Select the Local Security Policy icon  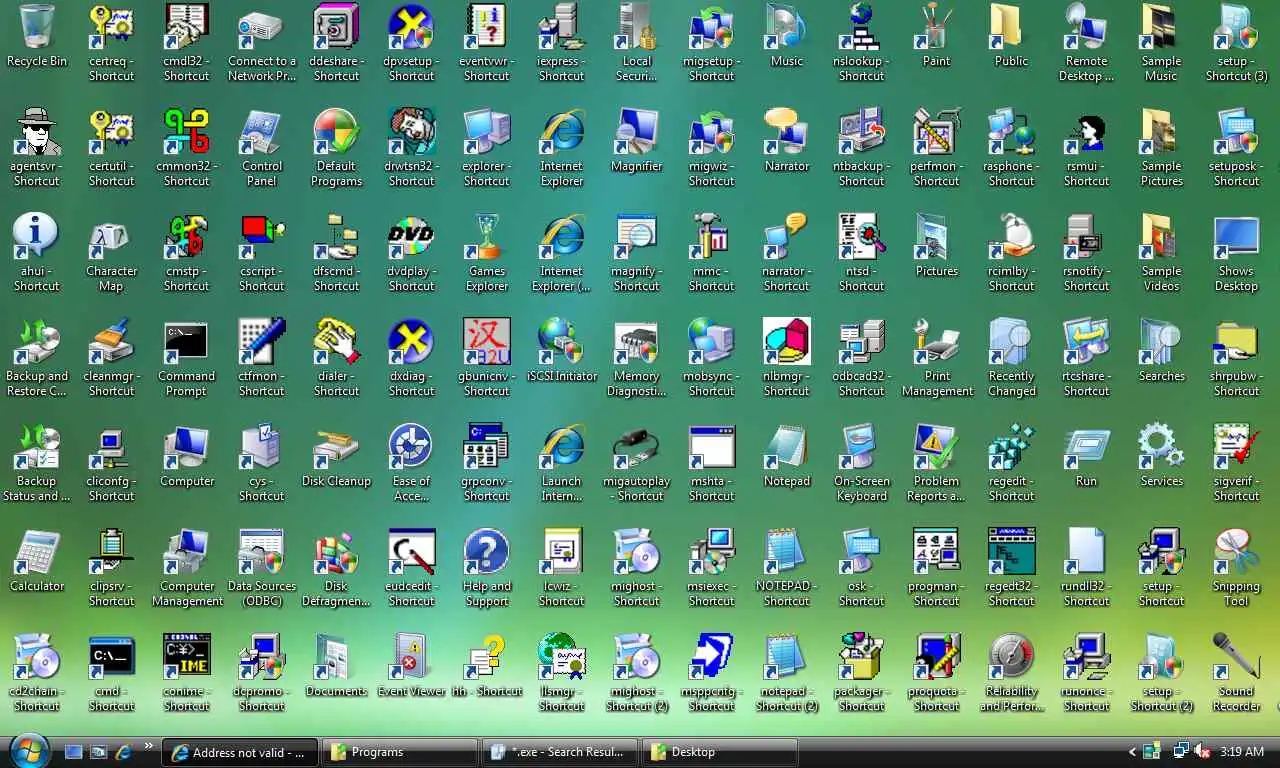(637, 27)
